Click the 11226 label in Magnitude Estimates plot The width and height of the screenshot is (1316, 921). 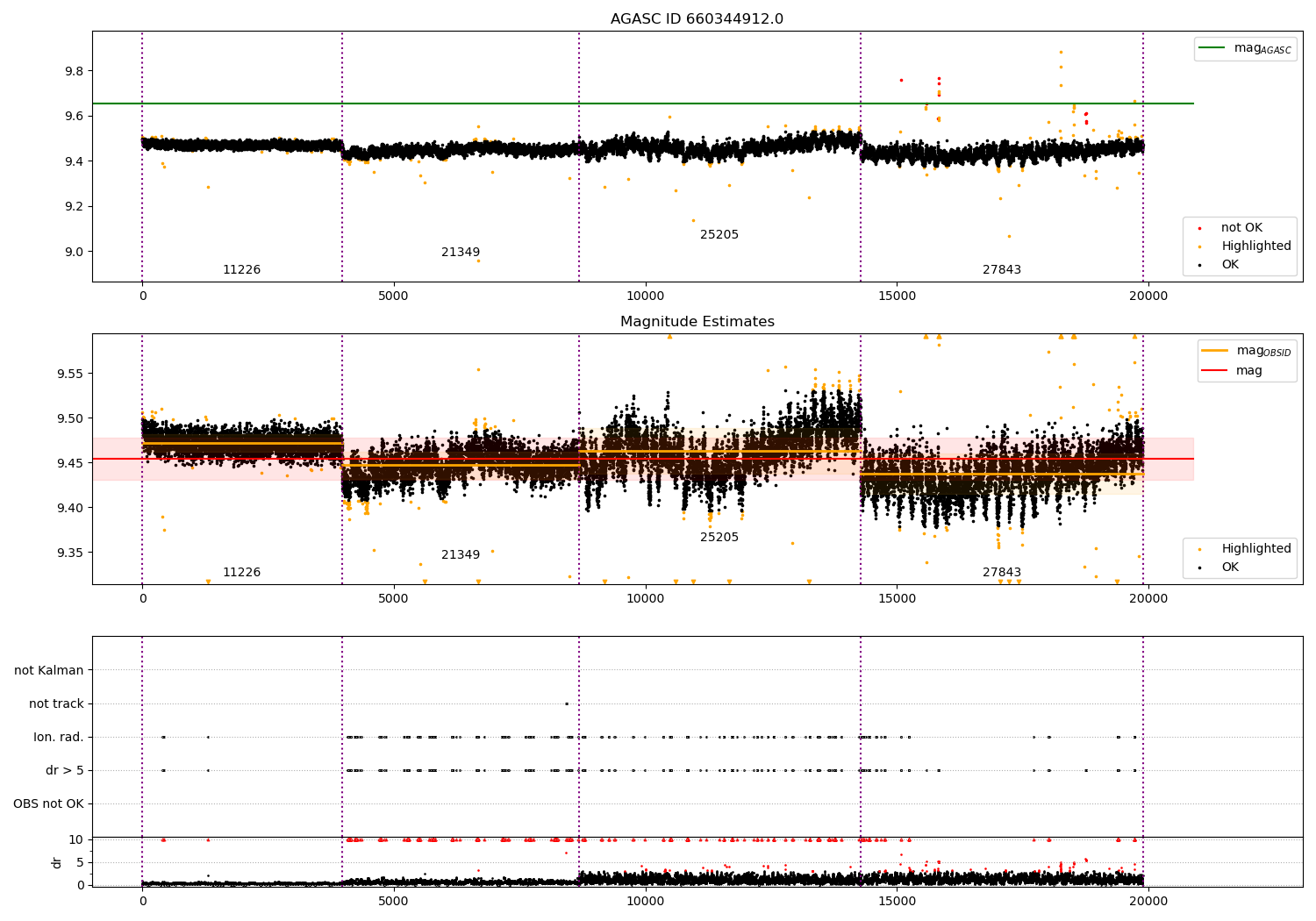point(241,573)
